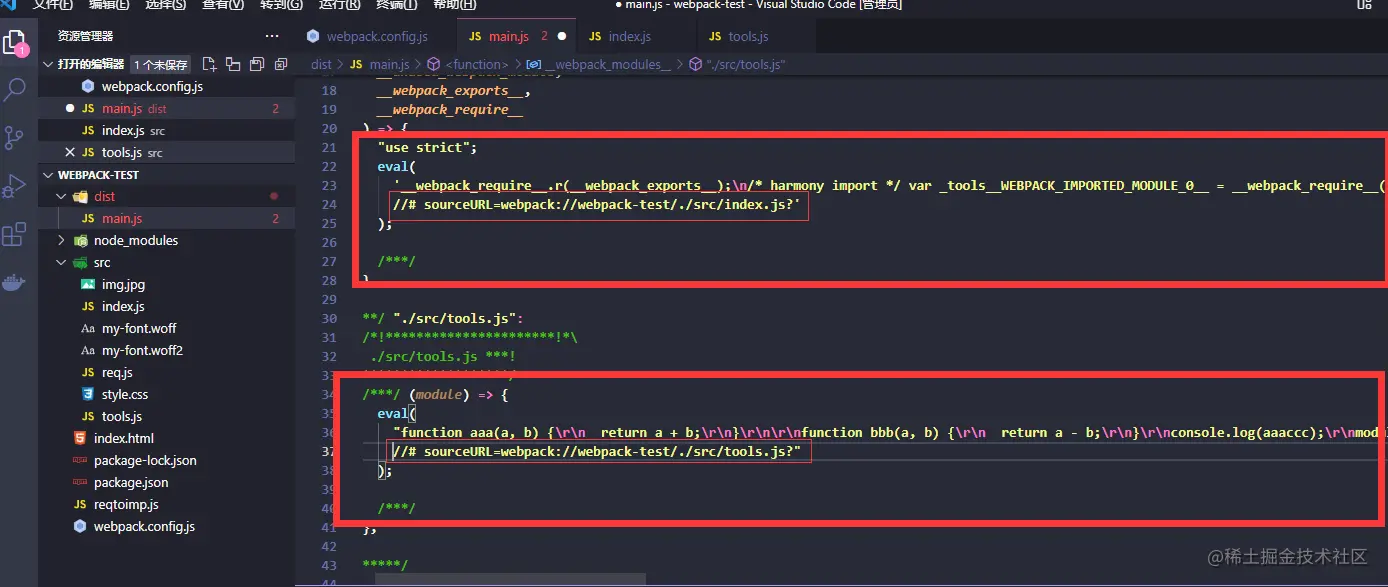The width and height of the screenshot is (1388, 587).
Task: Collapse the dist folder
Action: [x=61, y=196]
